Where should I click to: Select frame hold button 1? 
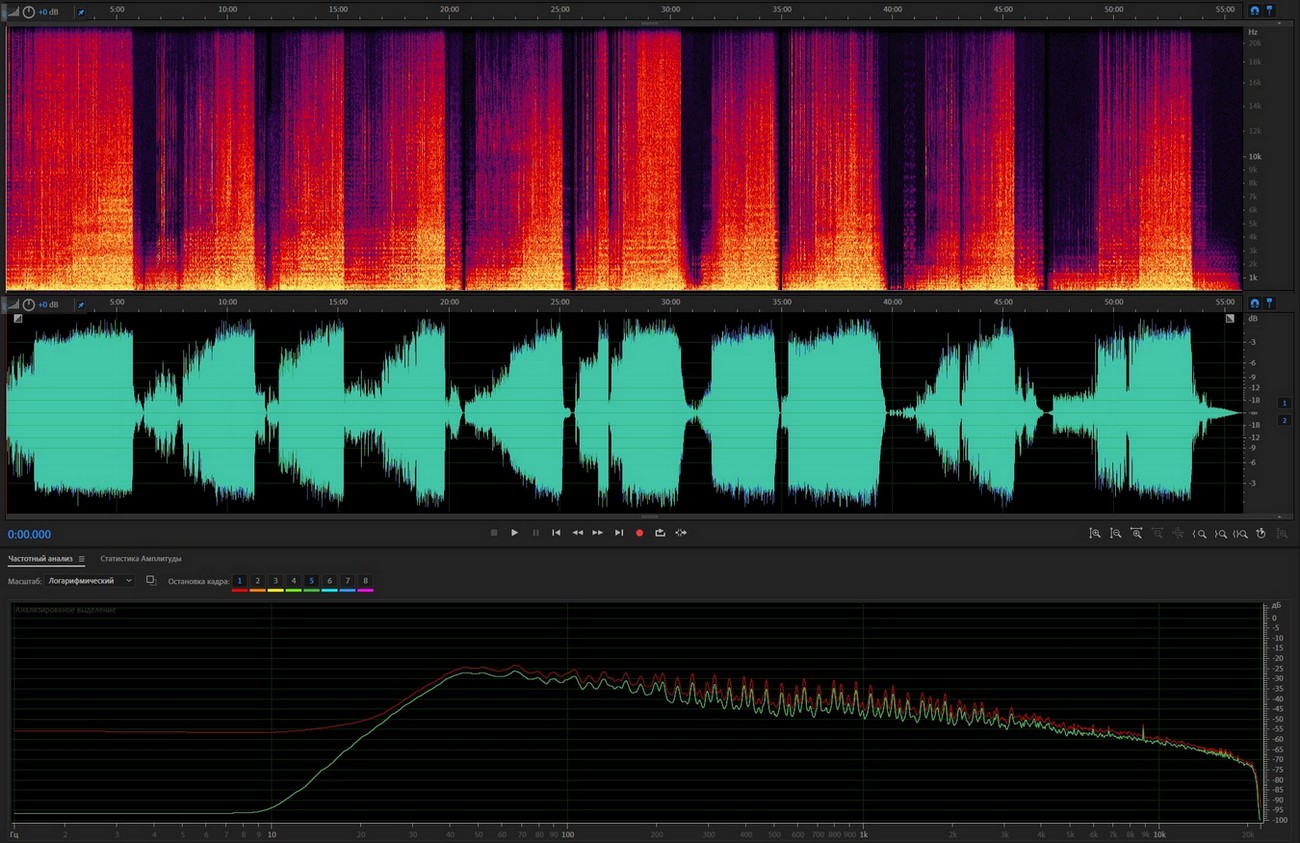(240, 581)
